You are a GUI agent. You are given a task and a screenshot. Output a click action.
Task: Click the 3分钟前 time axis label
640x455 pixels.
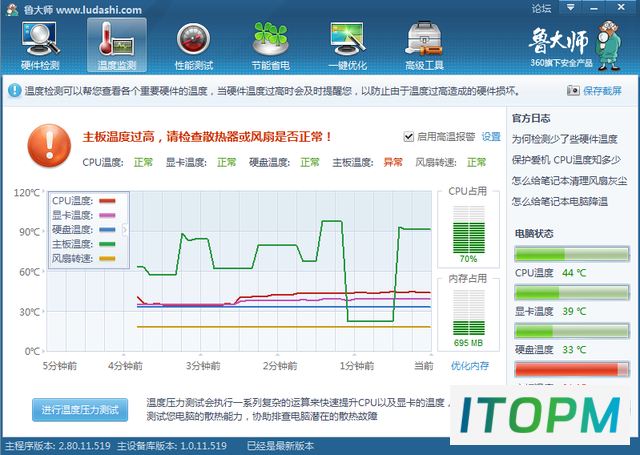click(x=203, y=366)
